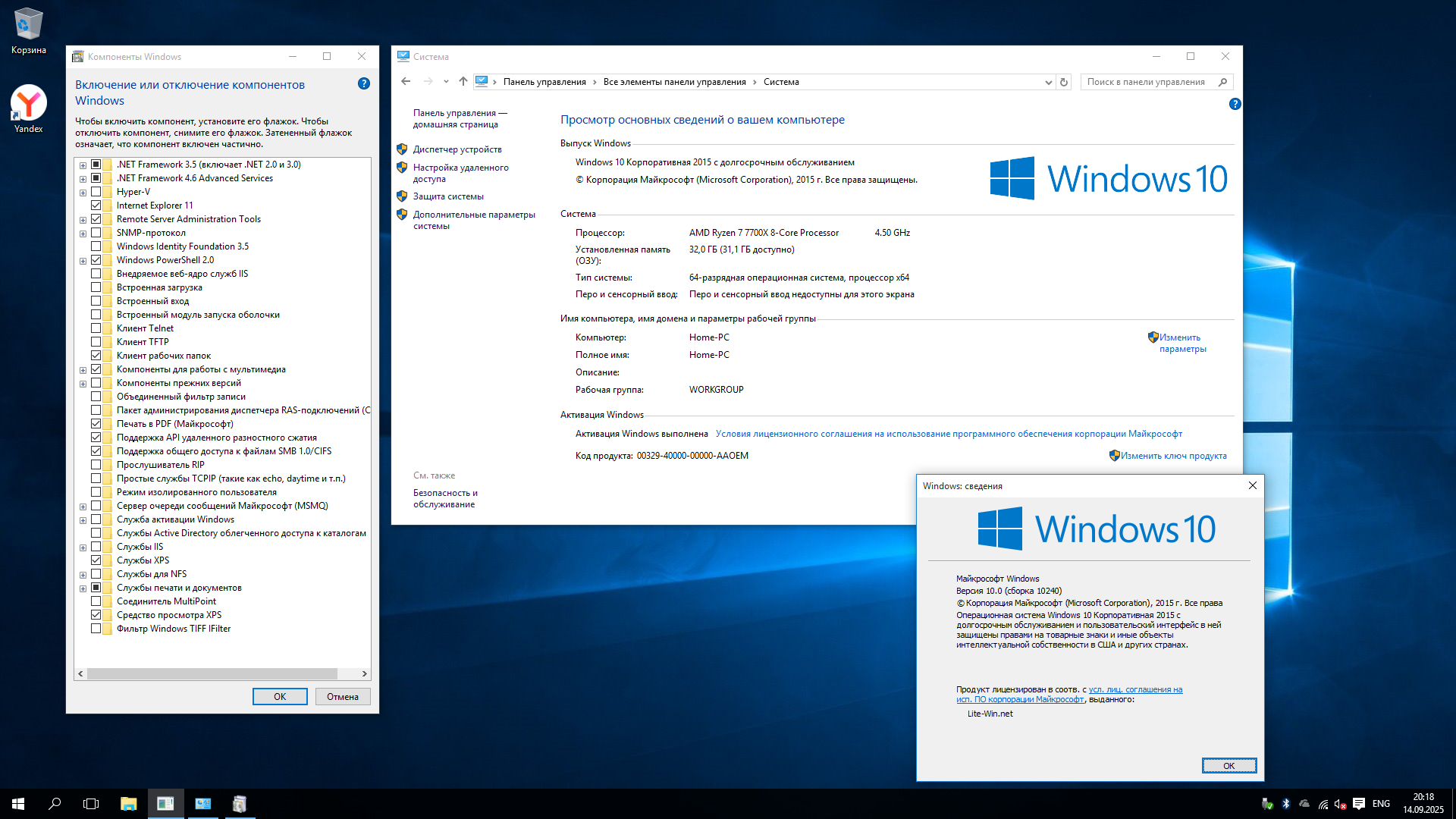Select 'Панель управления' breadcrumb segment
1456x819 pixels.
tap(544, 82)
